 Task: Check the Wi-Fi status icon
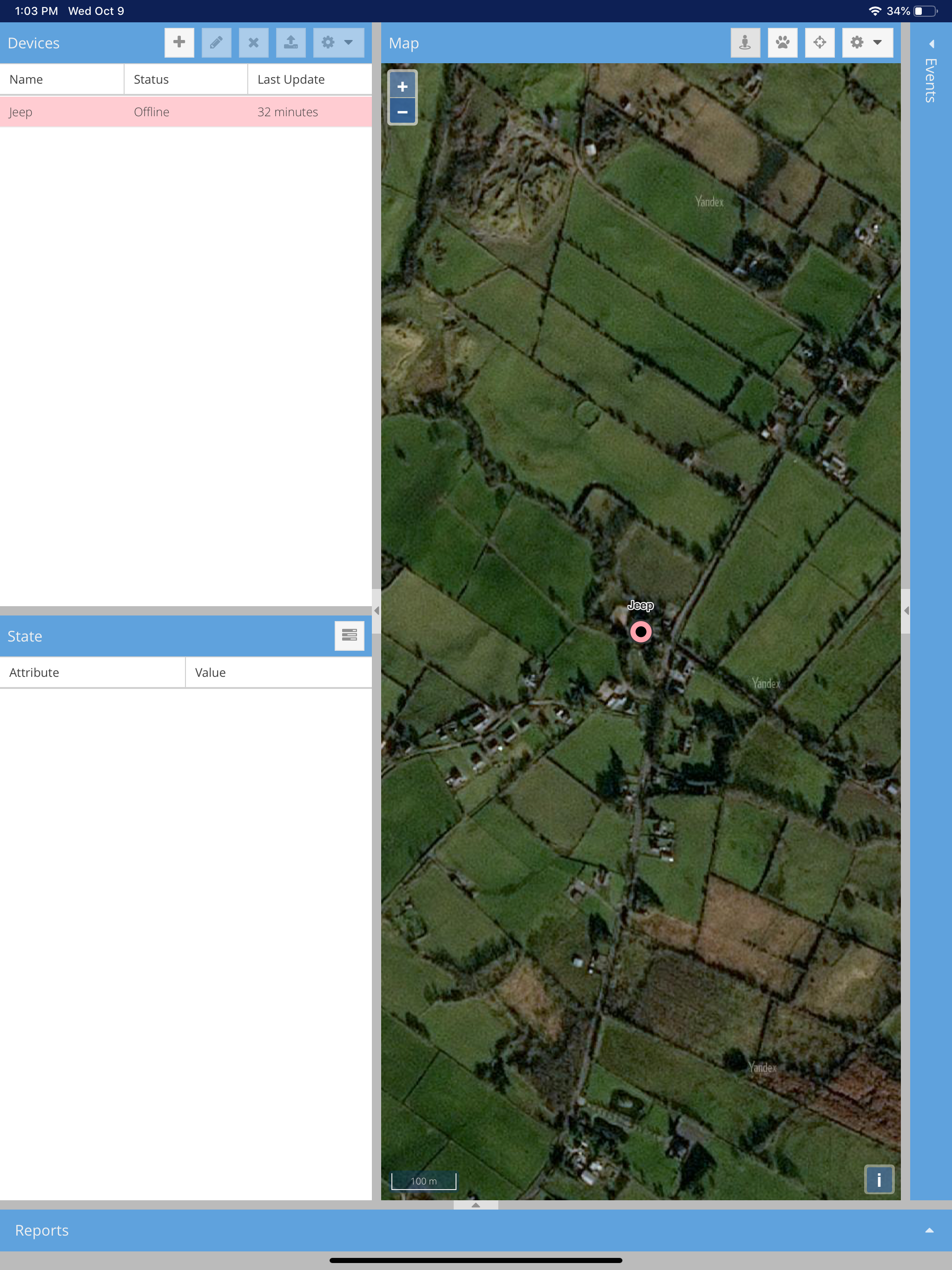coord(874,11)
